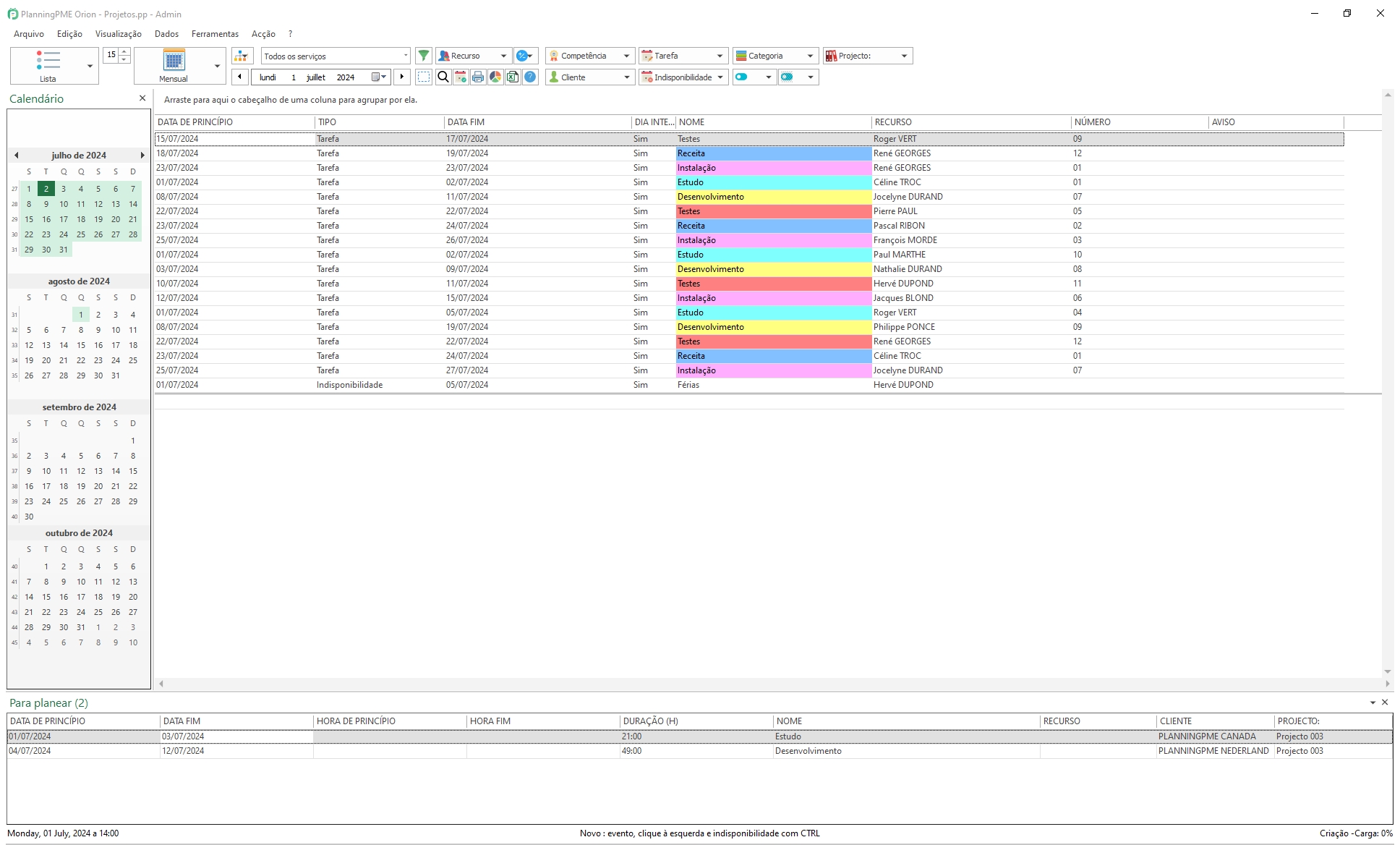Open the Acção menu
The height and width of the screenshot is (845, 1400).
263,34
